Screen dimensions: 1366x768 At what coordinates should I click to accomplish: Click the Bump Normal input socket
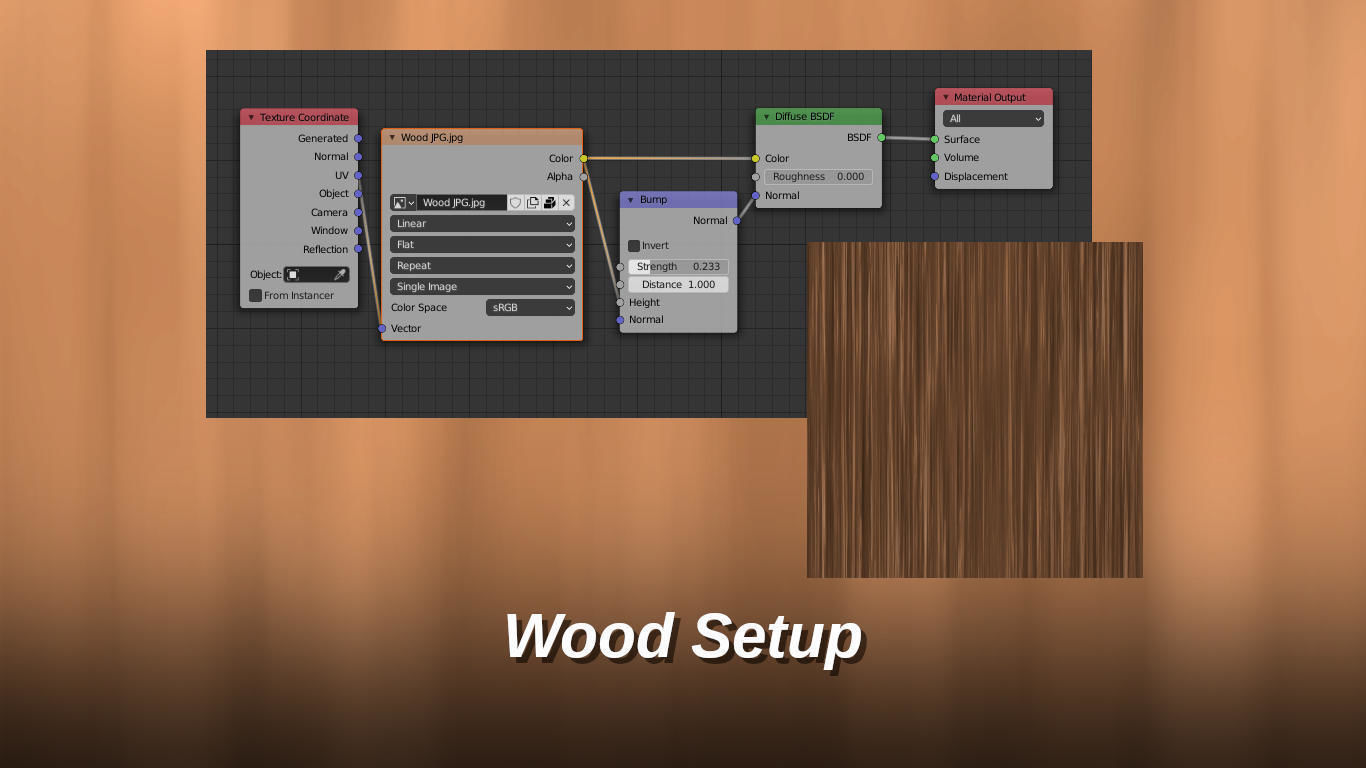(x=620, y=320)
